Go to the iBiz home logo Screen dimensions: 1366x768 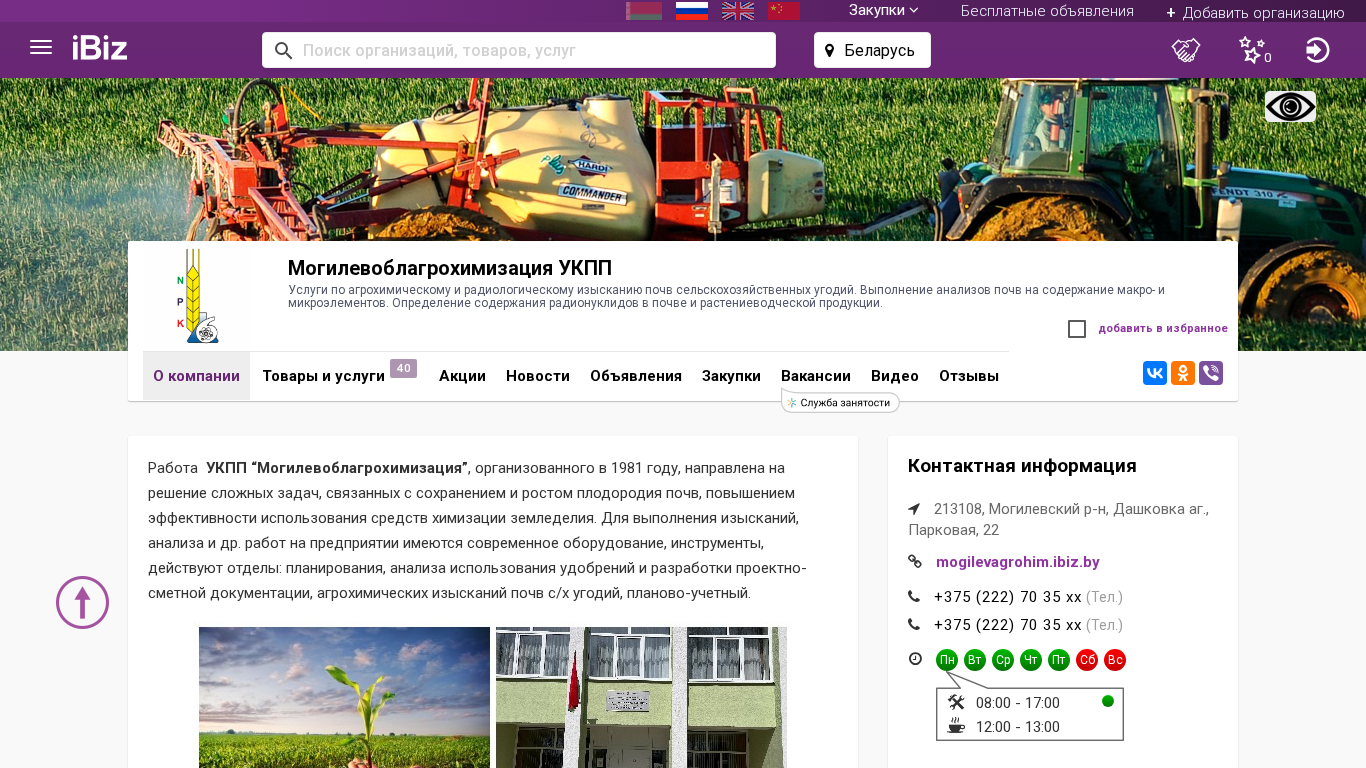100,48
